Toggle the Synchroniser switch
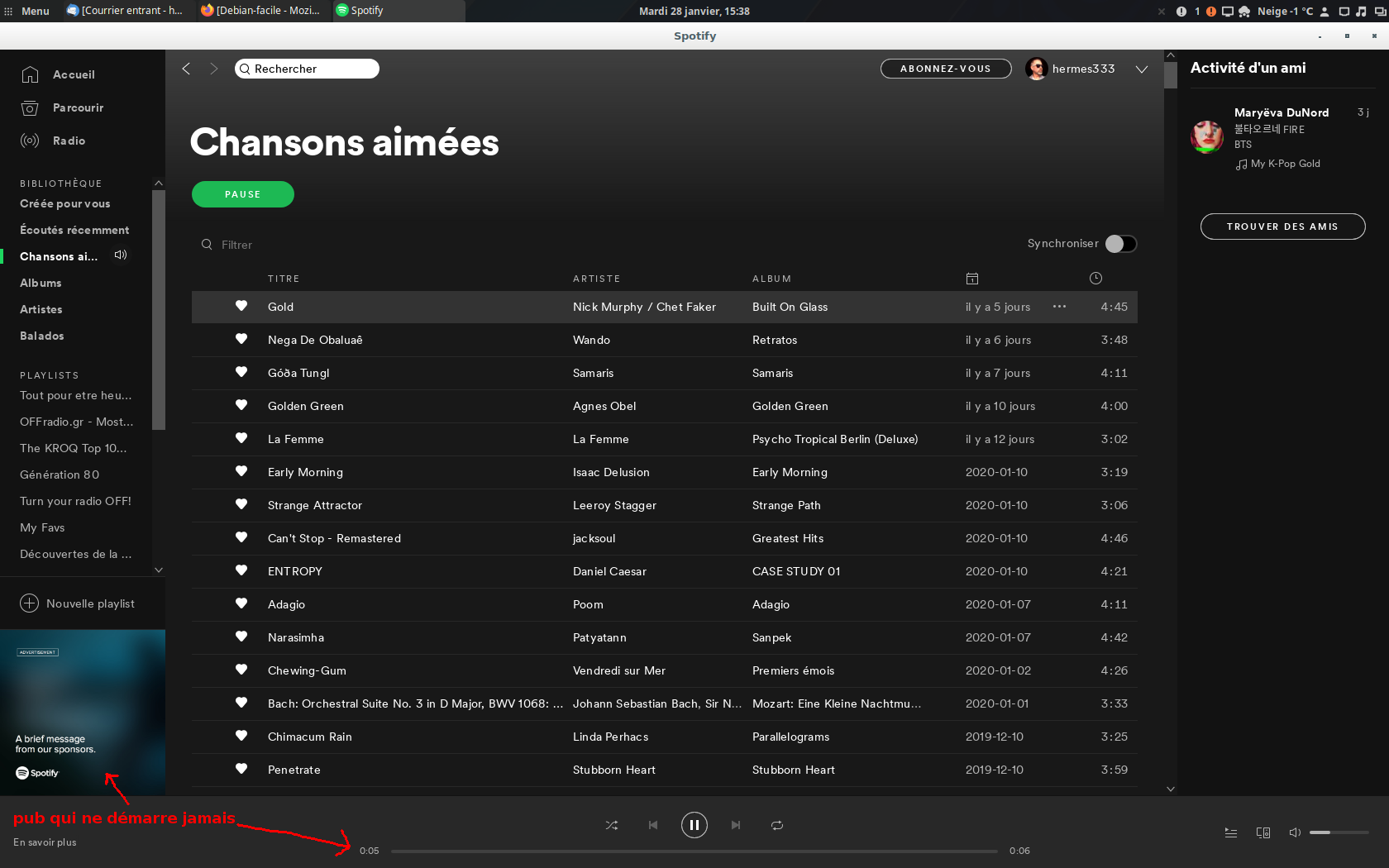The height and width of the screenshot is (868, 1389). [x=1121, y=244]
